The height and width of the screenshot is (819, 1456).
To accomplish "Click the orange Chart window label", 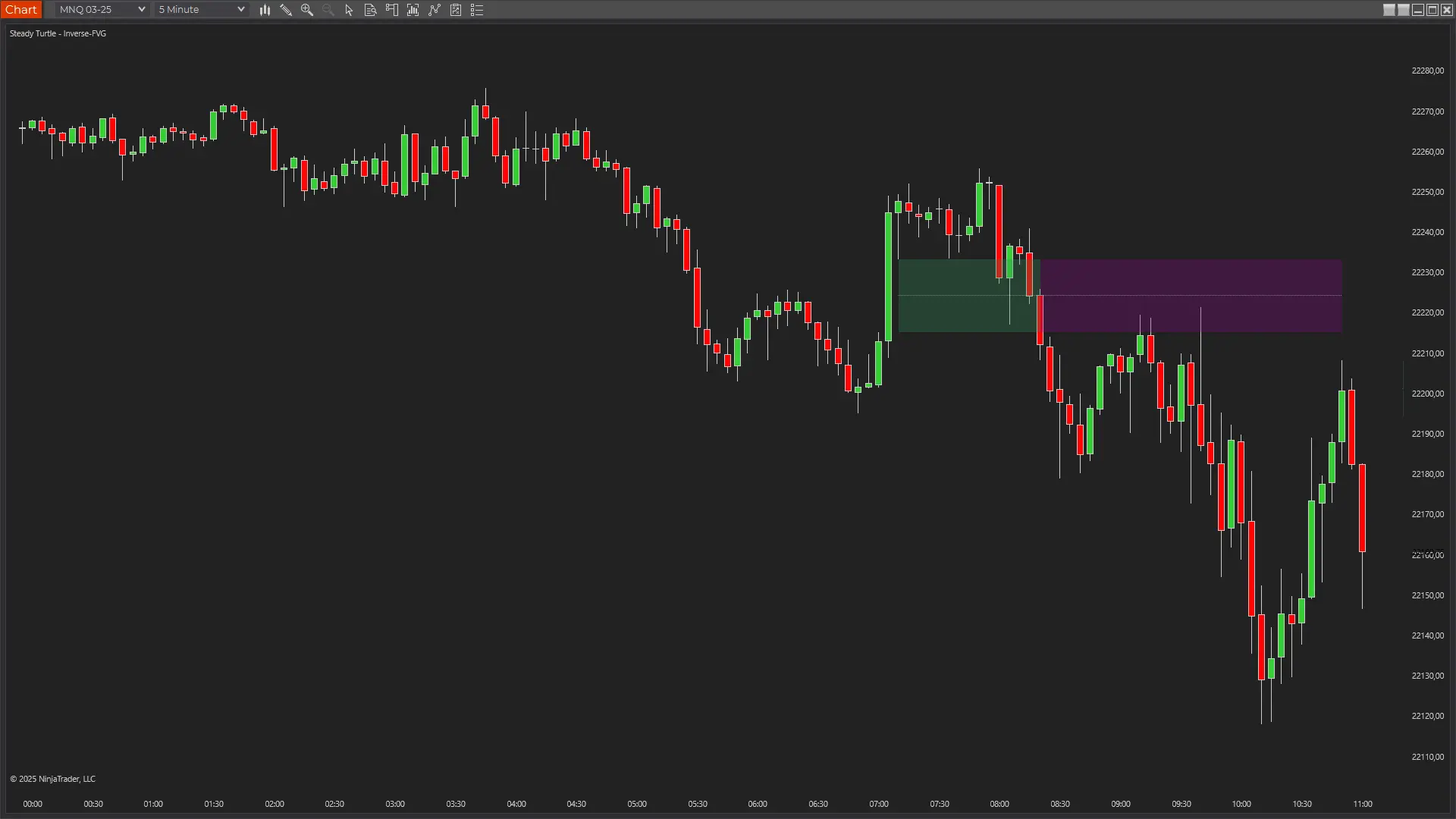I will point(21,9).
